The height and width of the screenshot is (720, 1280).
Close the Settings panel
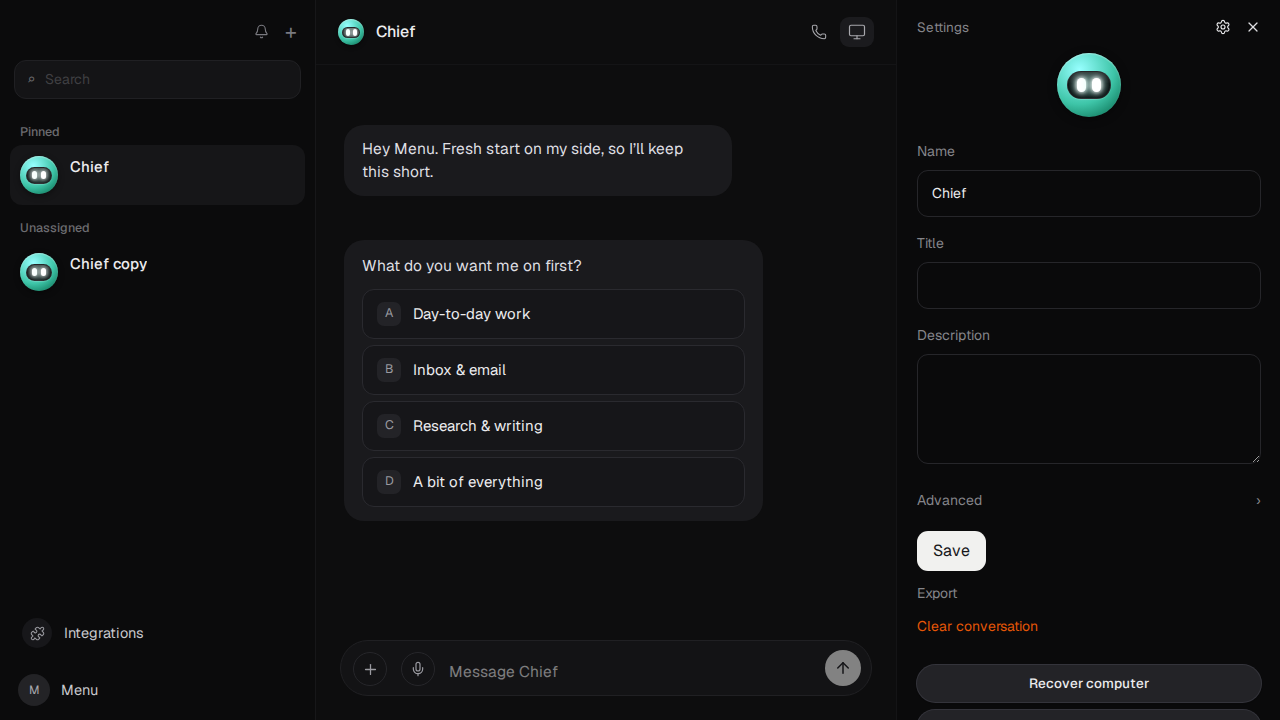pyautogui.click(x=1253, y=27)
